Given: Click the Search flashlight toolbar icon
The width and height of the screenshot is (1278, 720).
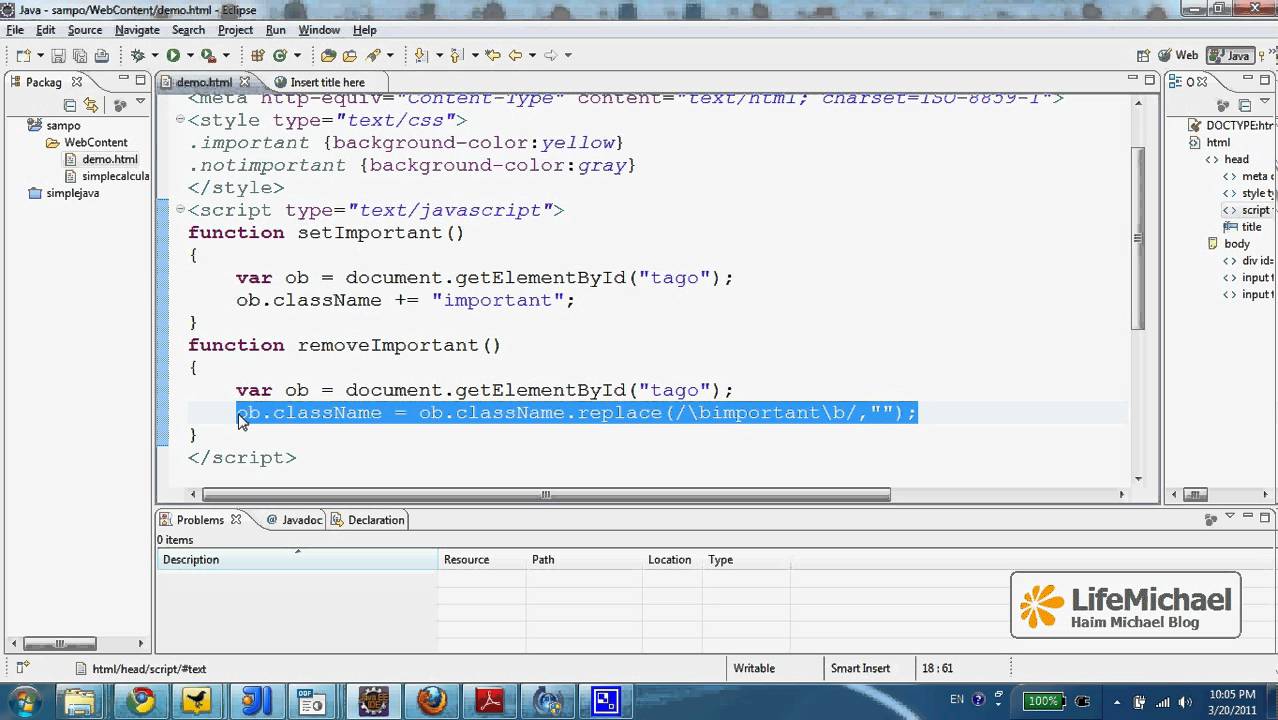Looking at the screenshot, I should [x=373, y=56].
